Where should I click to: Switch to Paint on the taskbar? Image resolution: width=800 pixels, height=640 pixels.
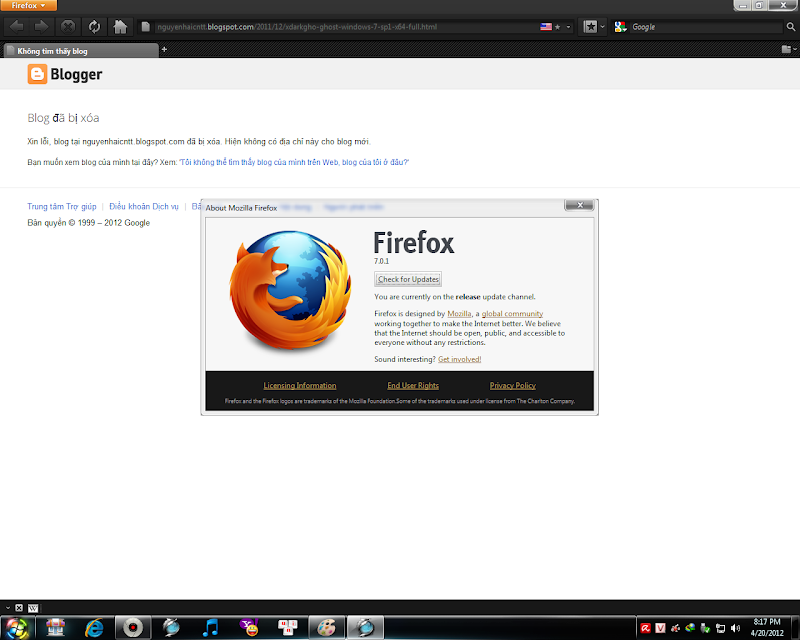coord(327,628)
